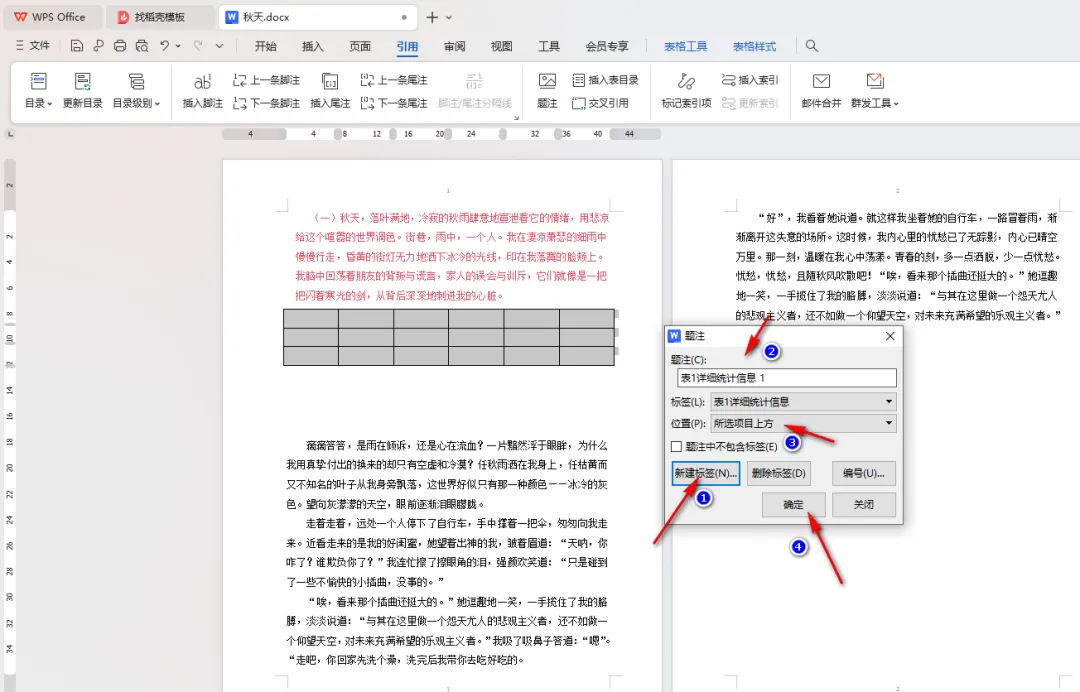This screenshot has width=1080, height=692.
Task: Switch to the 视图 ribbon tab
Action: click(x=501, y=46)
